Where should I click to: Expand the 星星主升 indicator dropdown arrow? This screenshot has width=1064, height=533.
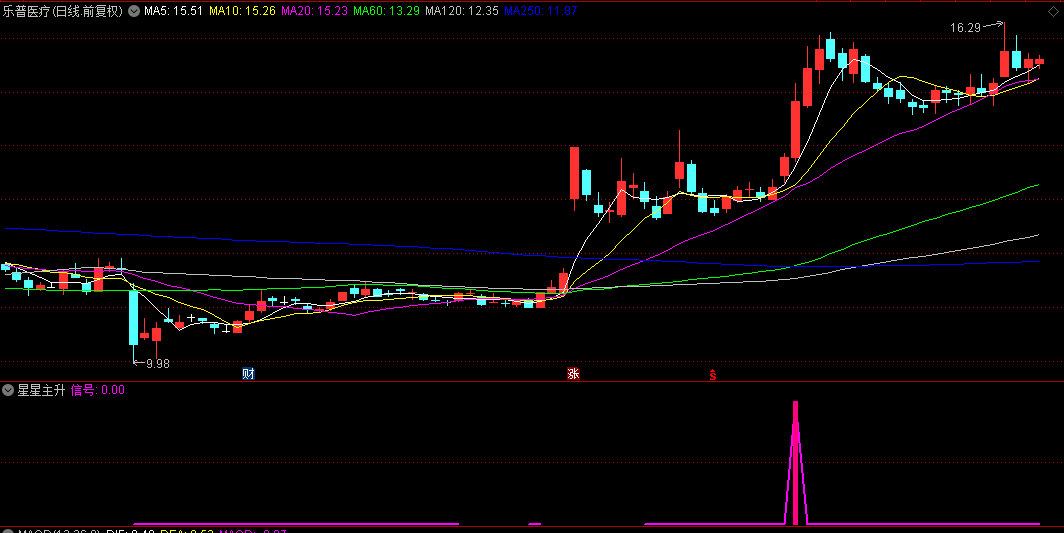(x=8, y=390)
